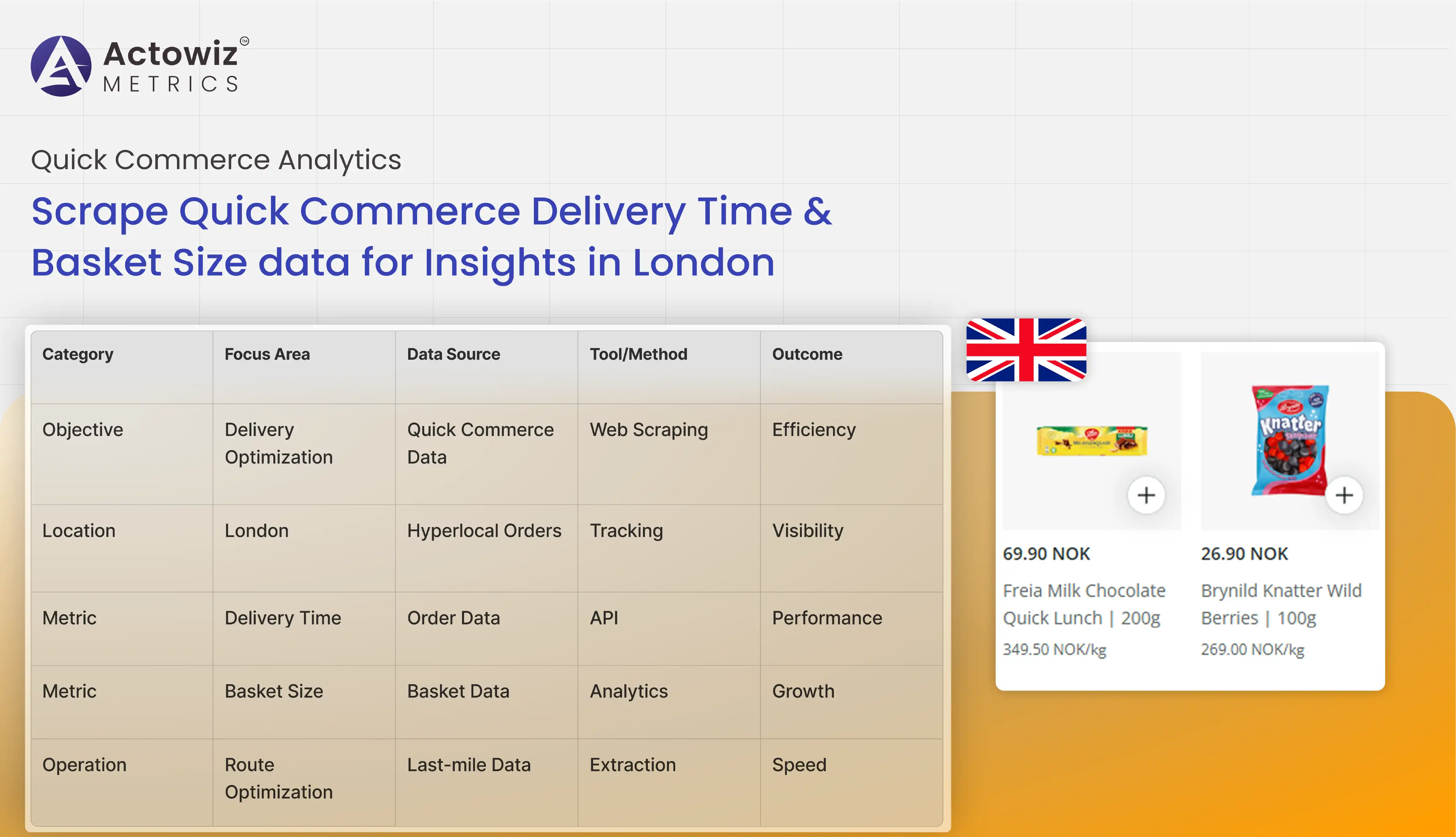Image resolution: width=1456 pixels, height=837 pixels.
Task: Toggle the Delivery Optimization objective row
Action: coord(279,443)
